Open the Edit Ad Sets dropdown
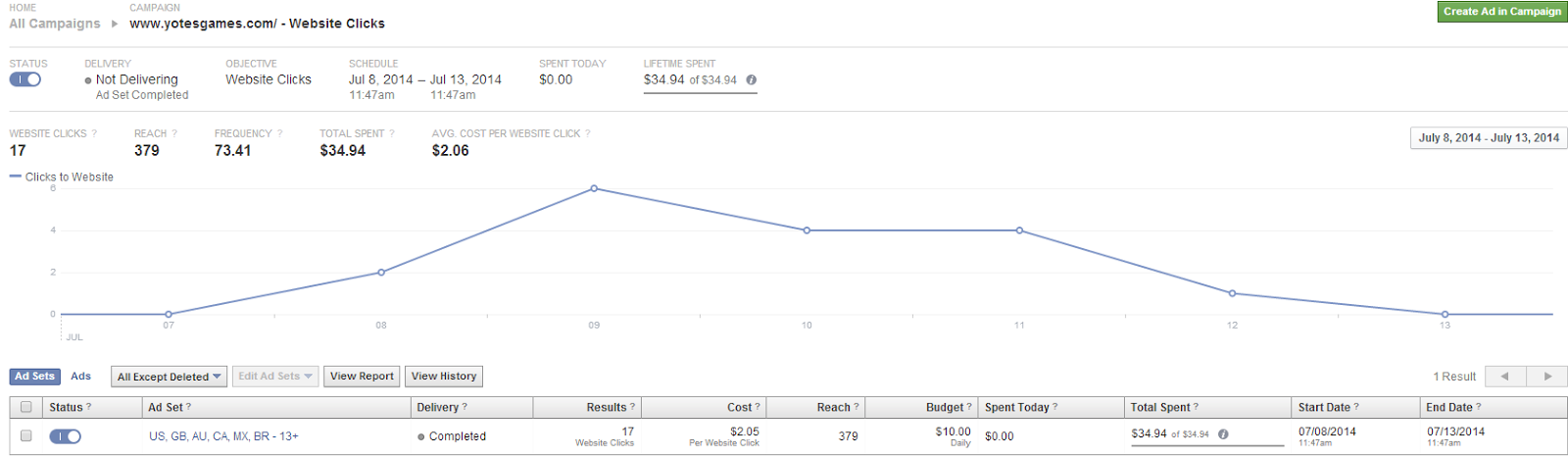1568x457 pixels. 274,377
